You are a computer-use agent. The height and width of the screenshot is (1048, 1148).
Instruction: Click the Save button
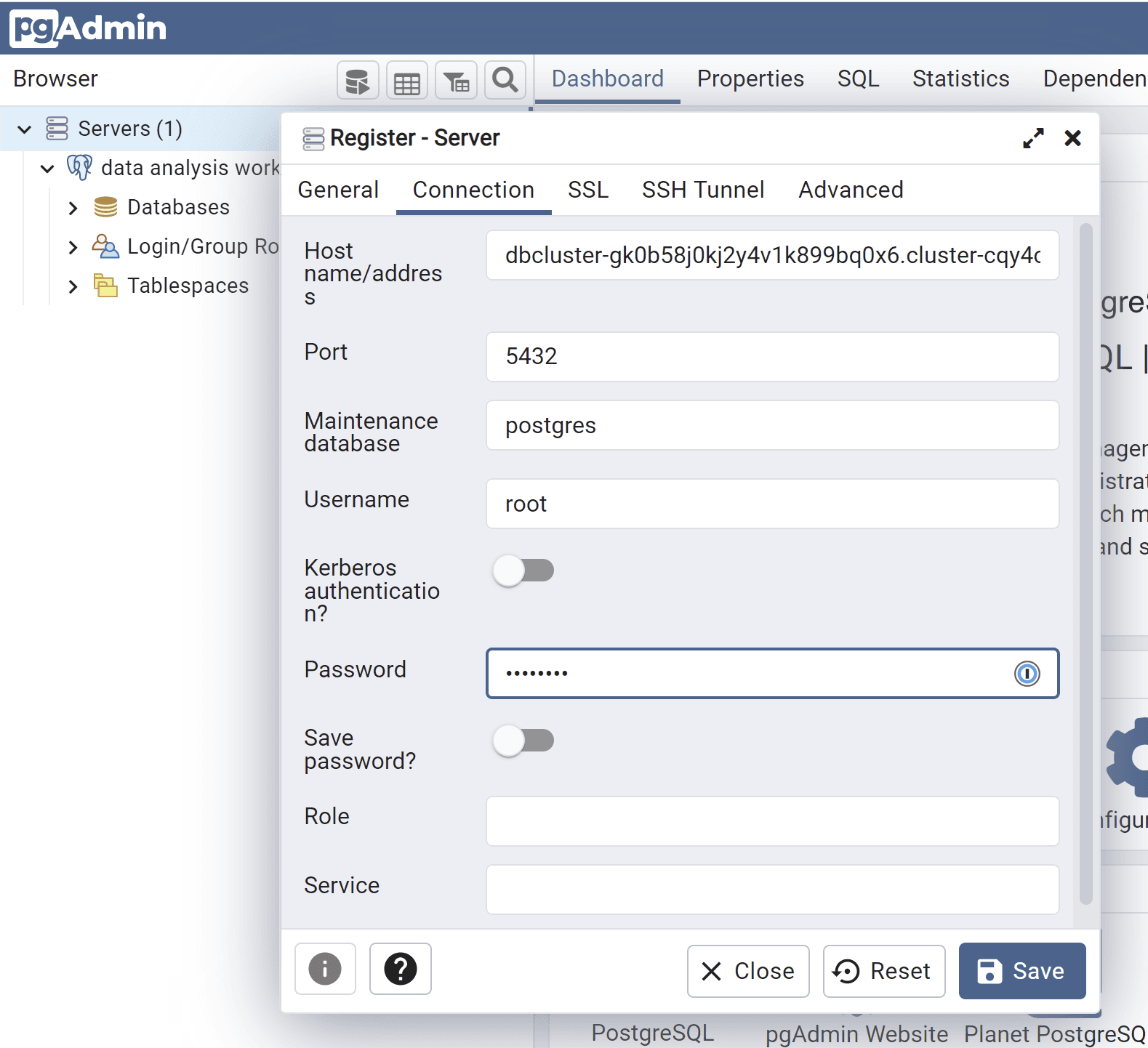tap(1021, 971)
